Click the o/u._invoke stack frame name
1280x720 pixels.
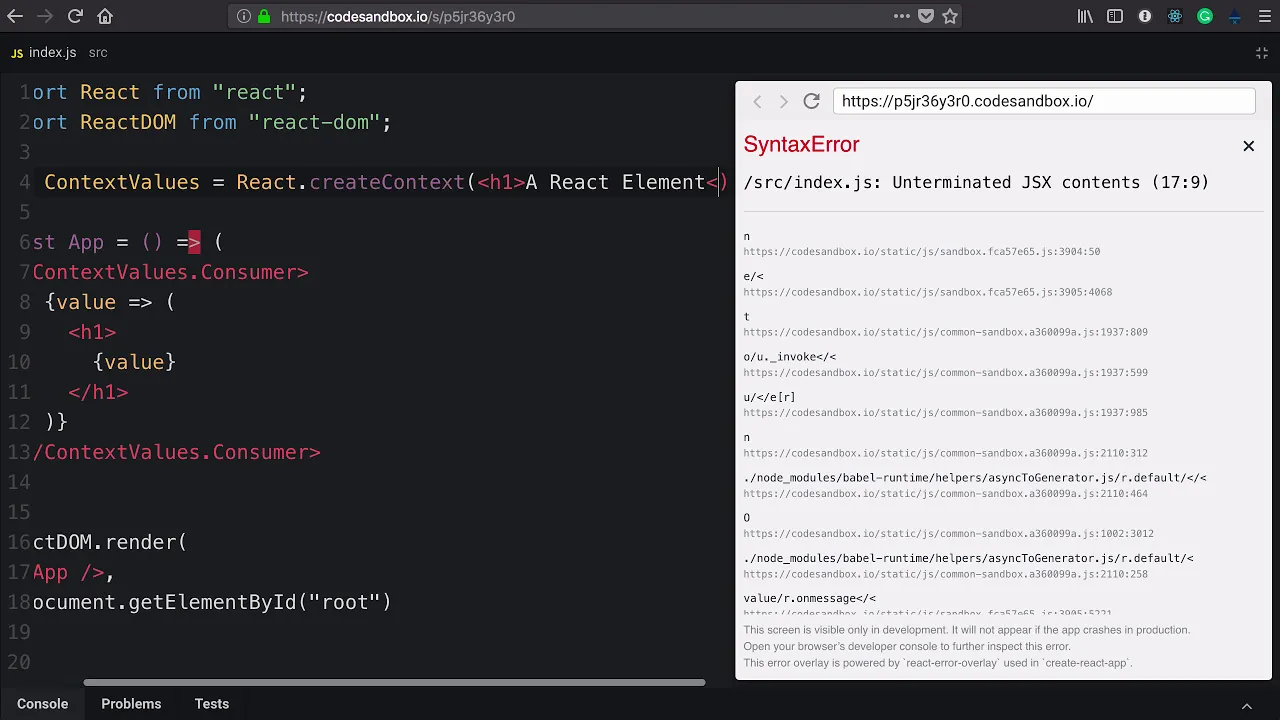[789, 357]
